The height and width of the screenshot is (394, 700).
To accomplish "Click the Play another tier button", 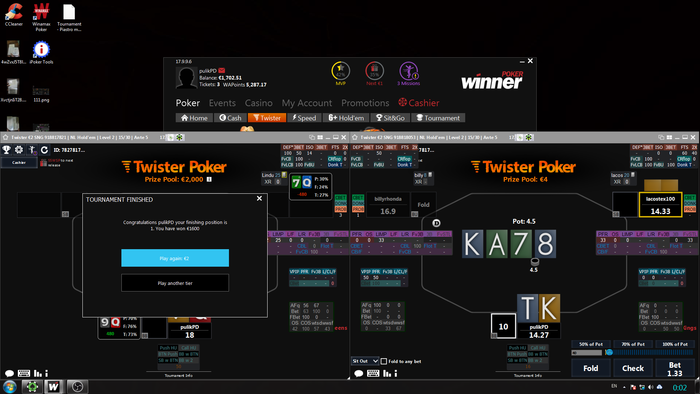I will tap(175, 283).
